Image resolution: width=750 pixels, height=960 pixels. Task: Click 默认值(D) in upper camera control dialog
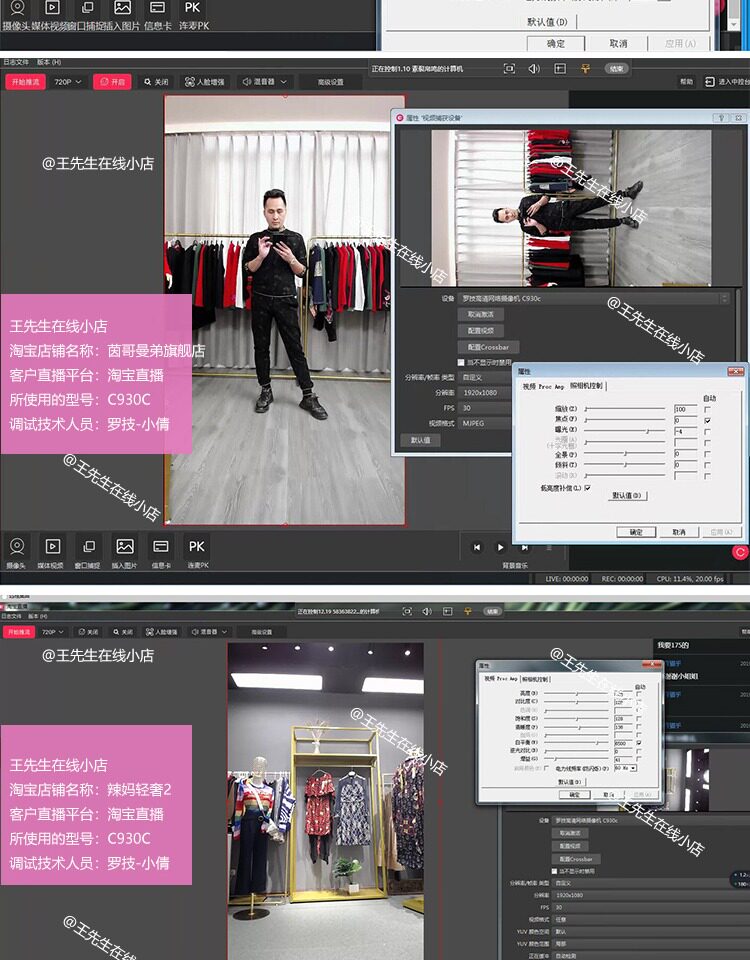click(626, 495)
